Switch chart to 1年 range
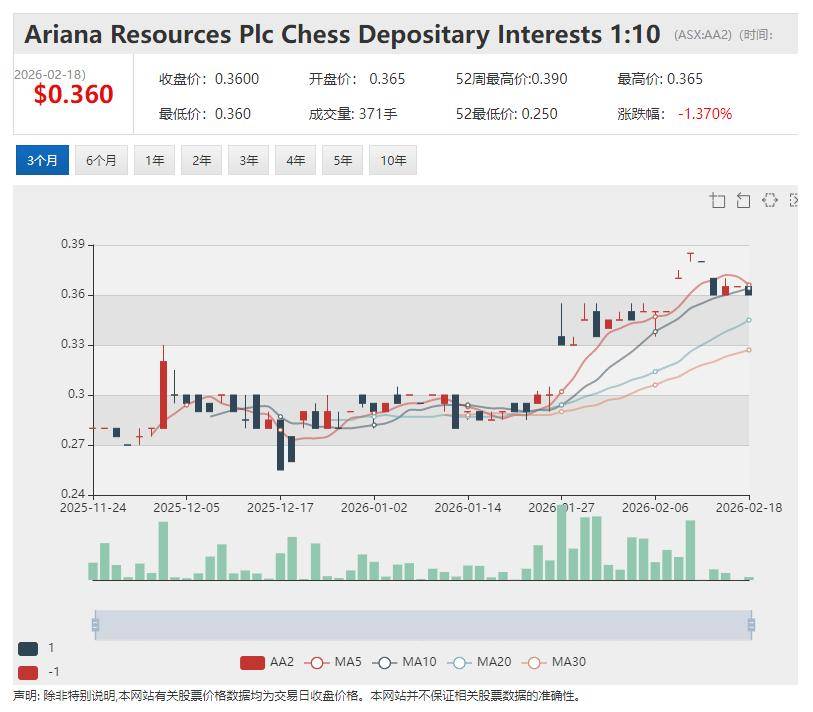This screenshot has height=712, width=813. coord(154,160)
